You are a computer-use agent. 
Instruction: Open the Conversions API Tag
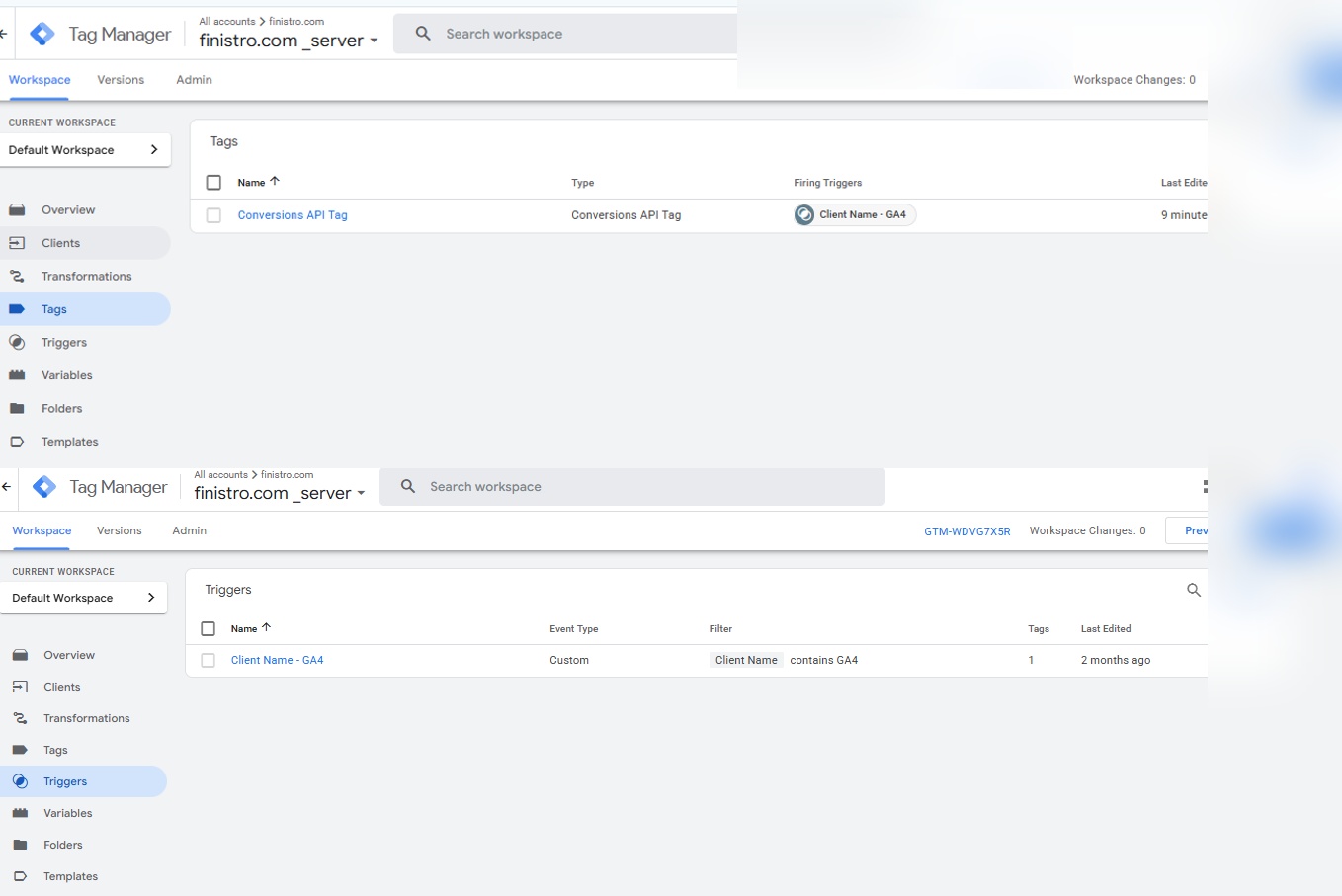[293, 214]
